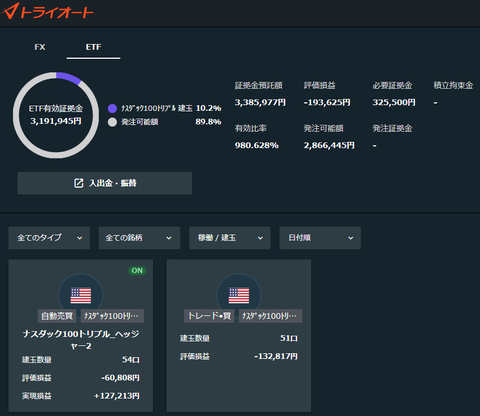Click the 発注証拠金 label

392,128
